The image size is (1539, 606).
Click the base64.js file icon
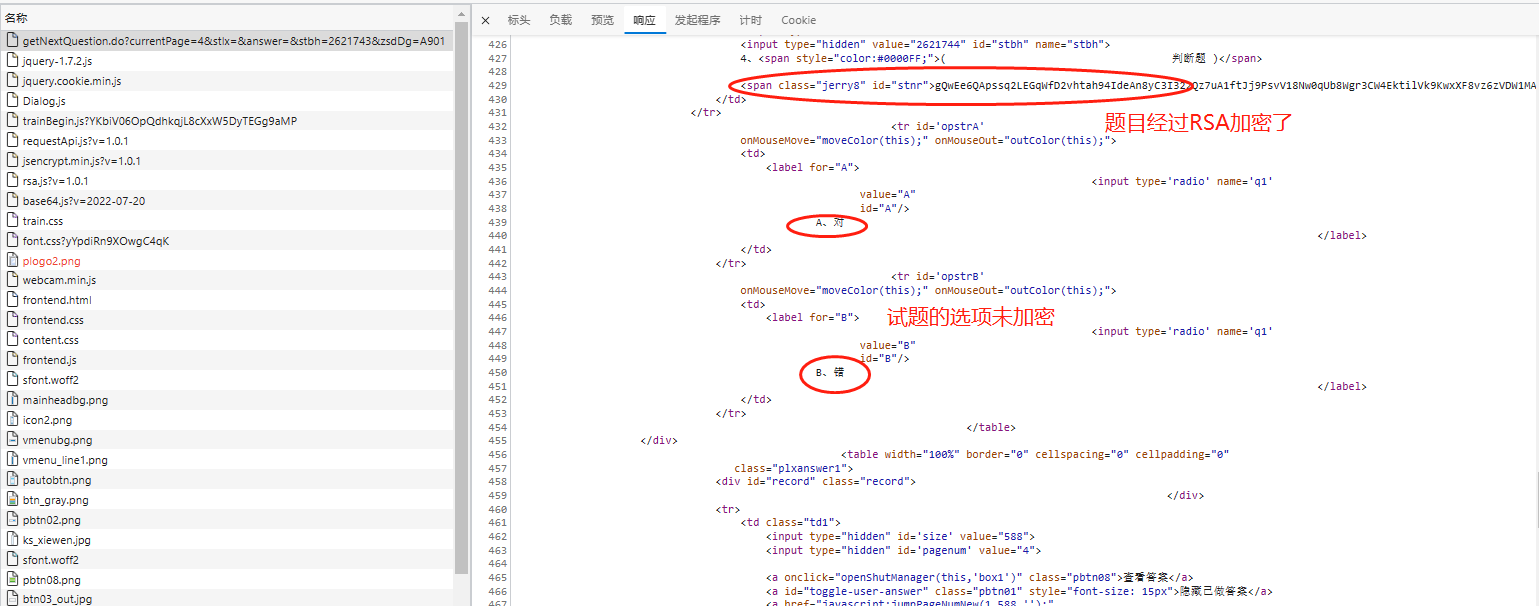tap(12, 201)
